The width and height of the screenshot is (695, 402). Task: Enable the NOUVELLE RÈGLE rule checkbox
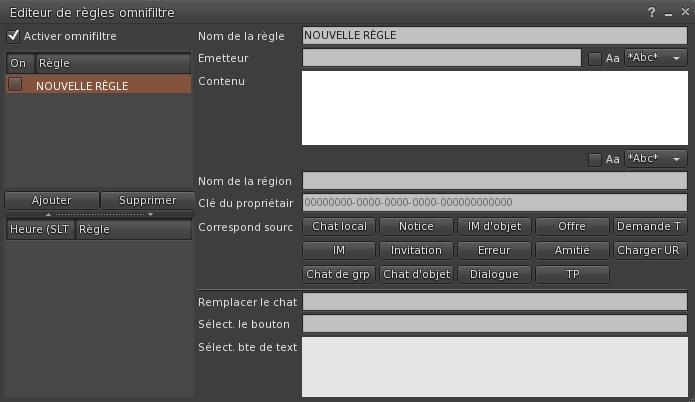click(x=16, y=86)
